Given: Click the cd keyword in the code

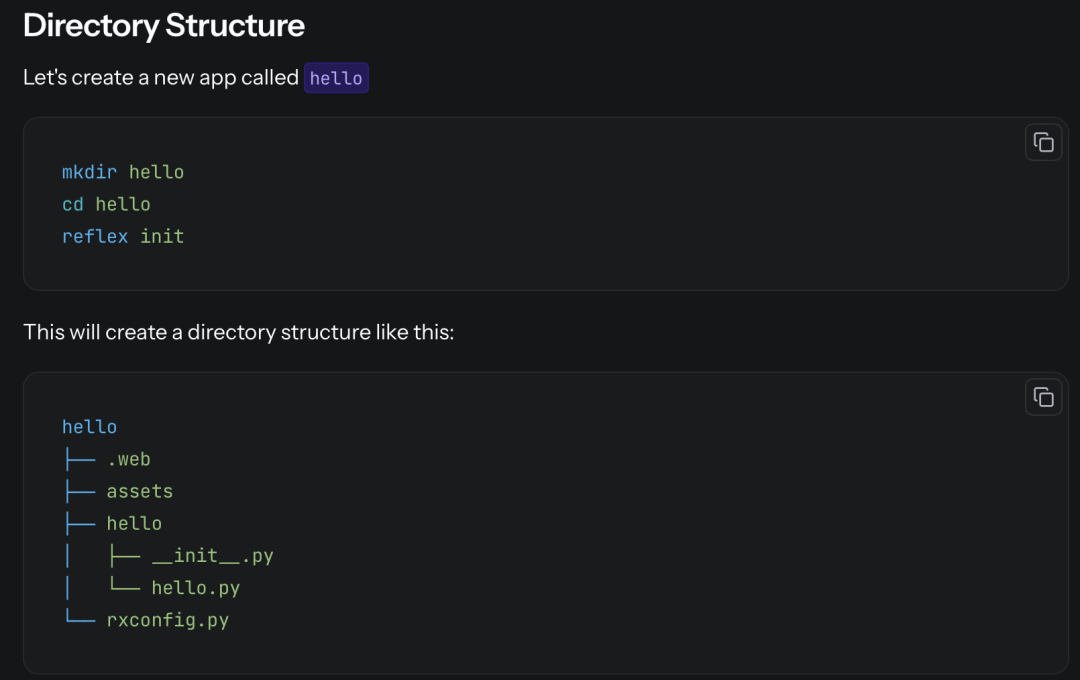Looking at the screenshot, I should [73, 204].
